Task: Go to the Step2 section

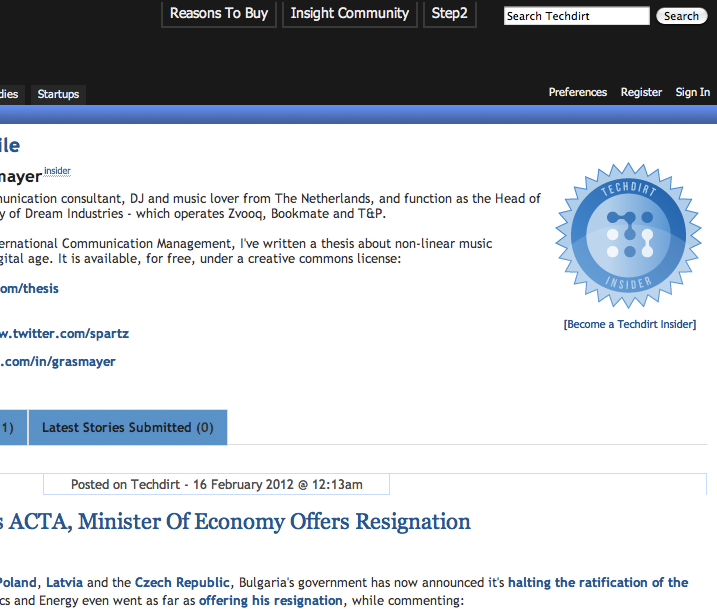Action: point(449,14)
